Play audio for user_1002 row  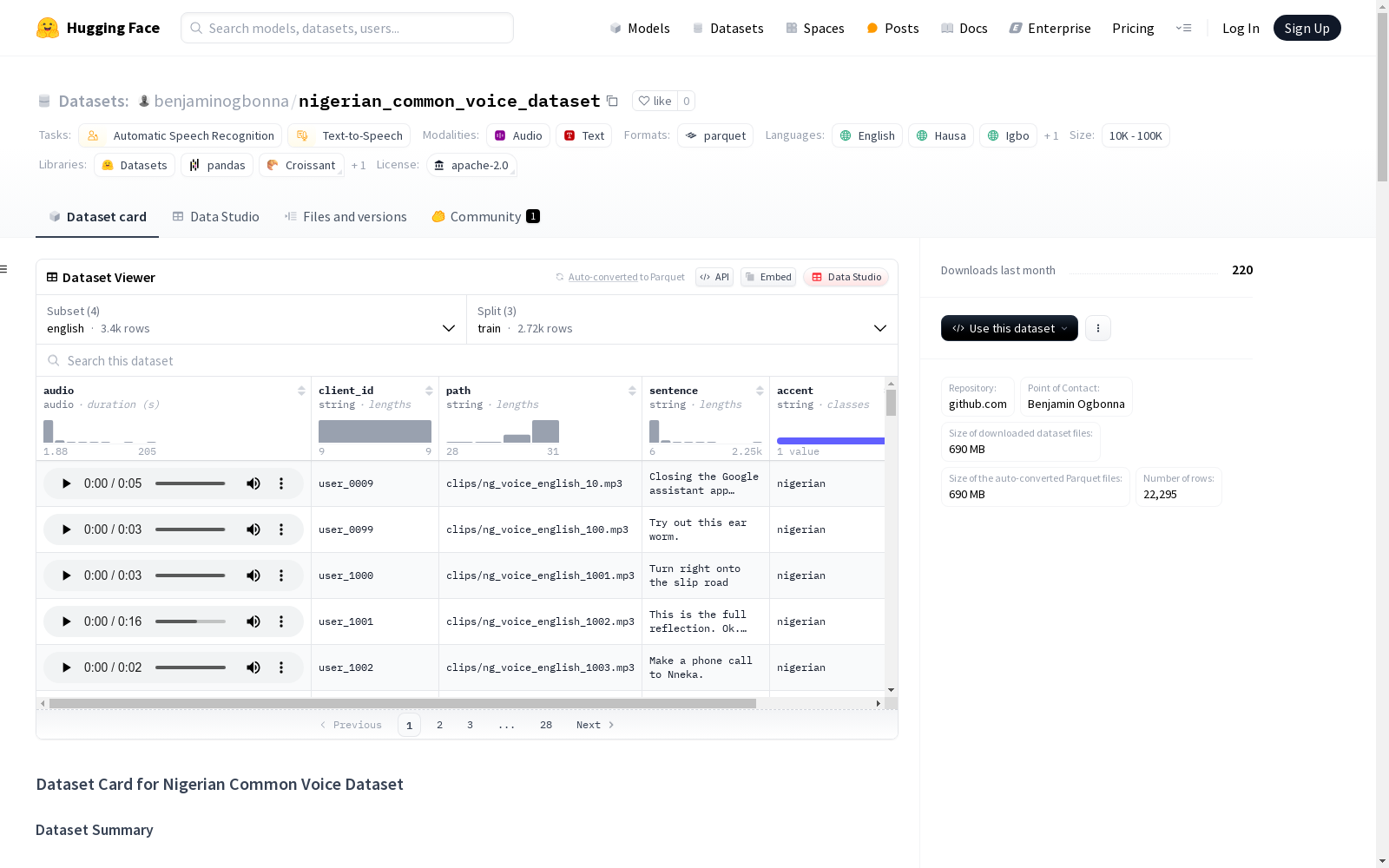coord(66,667)
